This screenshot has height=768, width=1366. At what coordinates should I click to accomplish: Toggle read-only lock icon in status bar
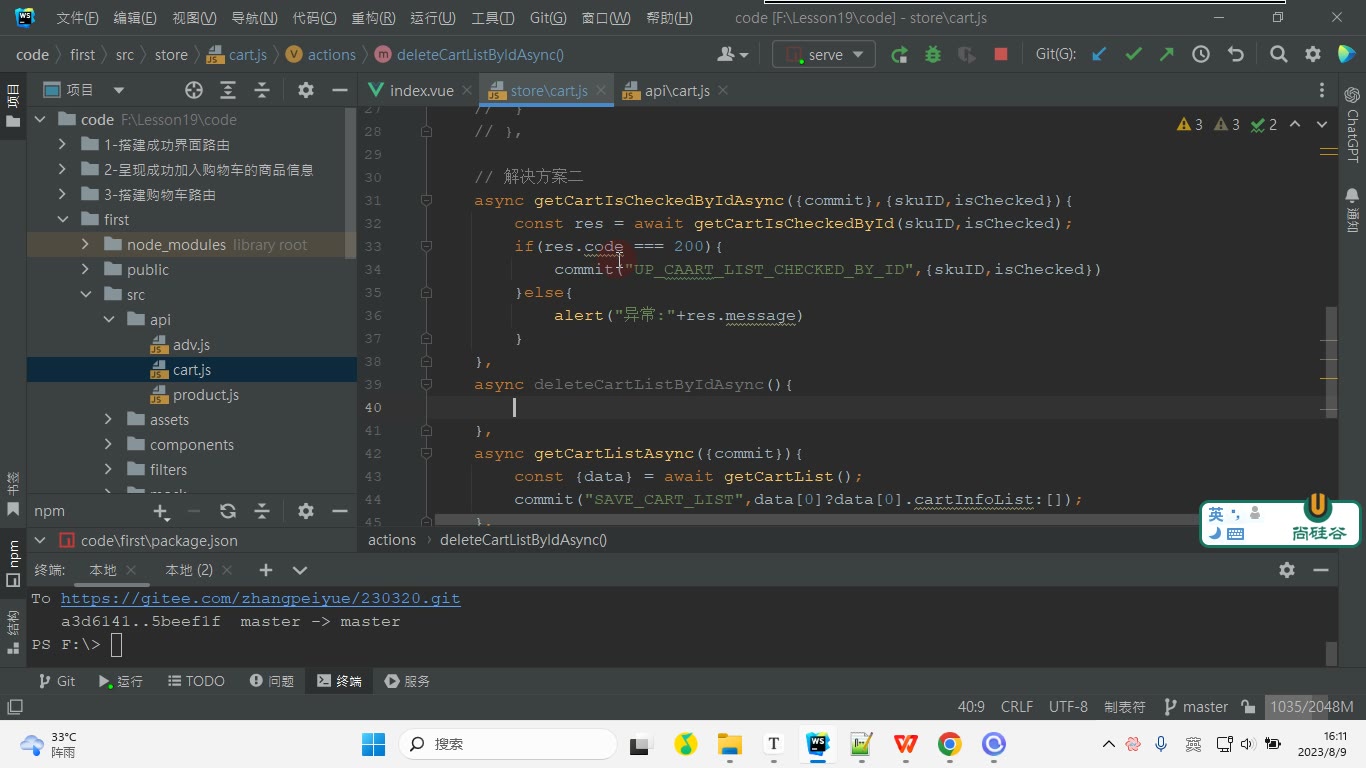pos(1248,707)
